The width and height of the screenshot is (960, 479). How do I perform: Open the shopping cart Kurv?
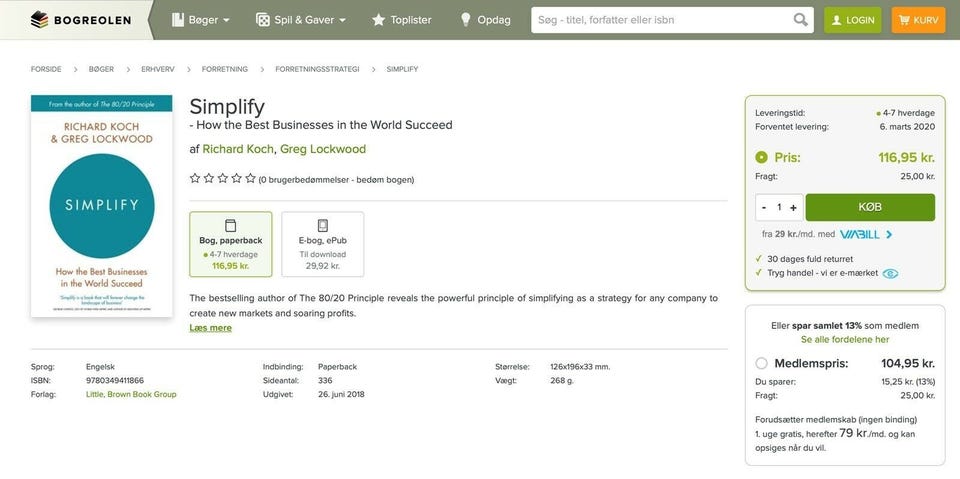point(917,19)
